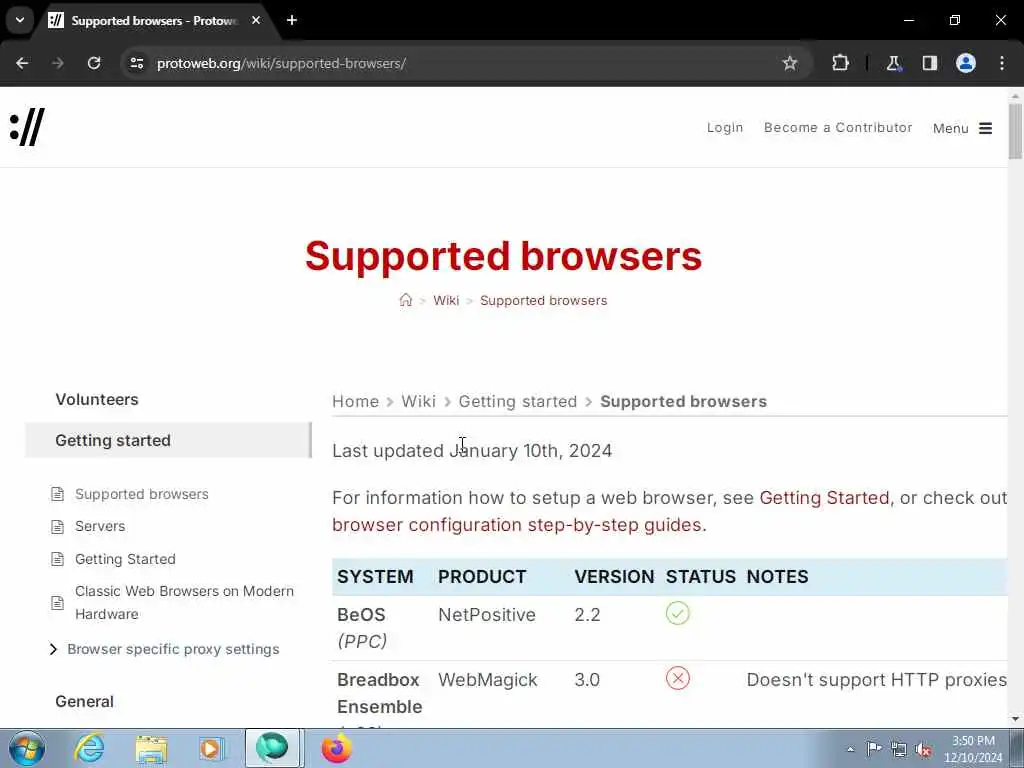Click green check status for NetPositive

[677, 613]
